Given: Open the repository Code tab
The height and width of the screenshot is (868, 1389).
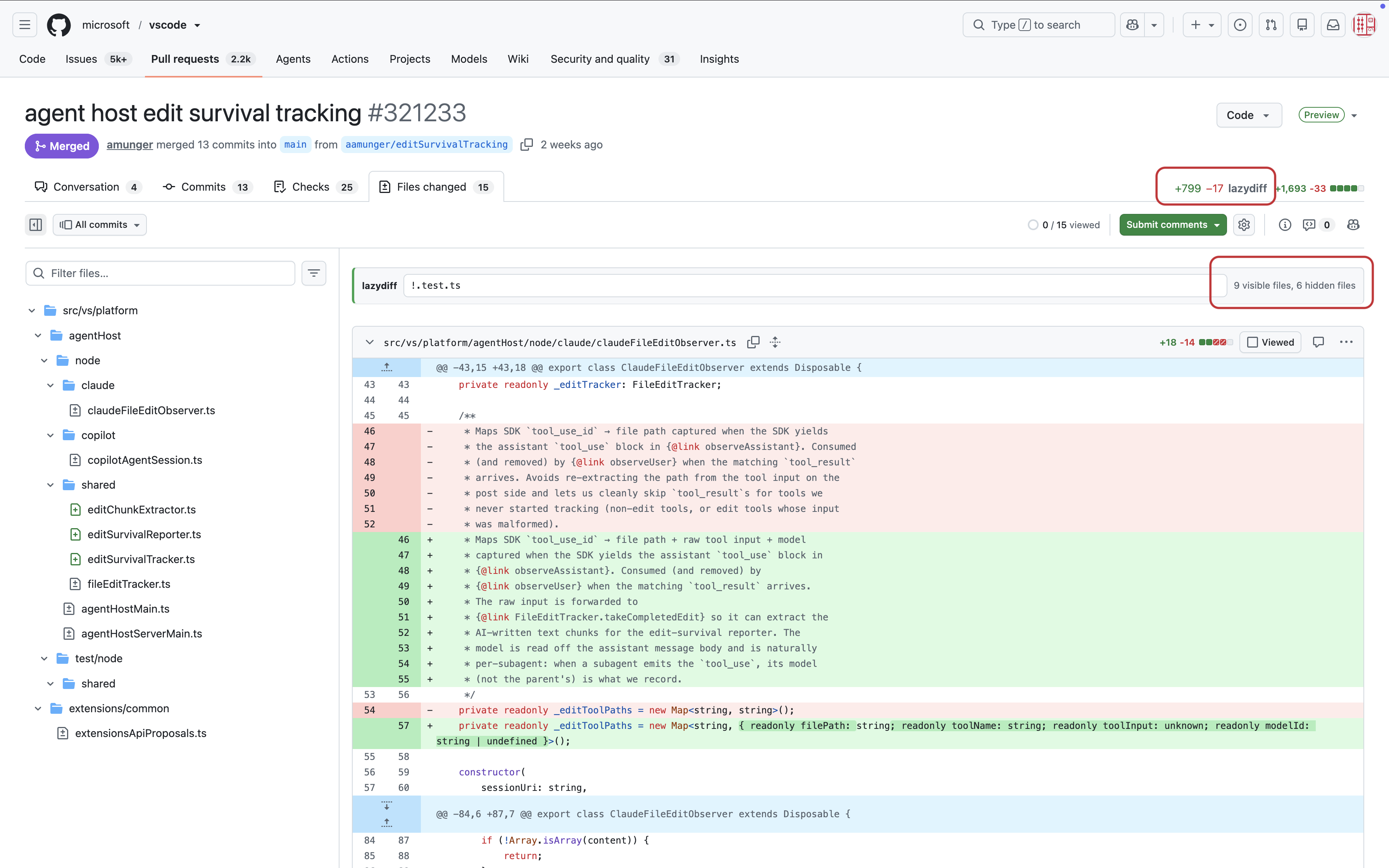Looking at the screenshot, I should 32,59.
